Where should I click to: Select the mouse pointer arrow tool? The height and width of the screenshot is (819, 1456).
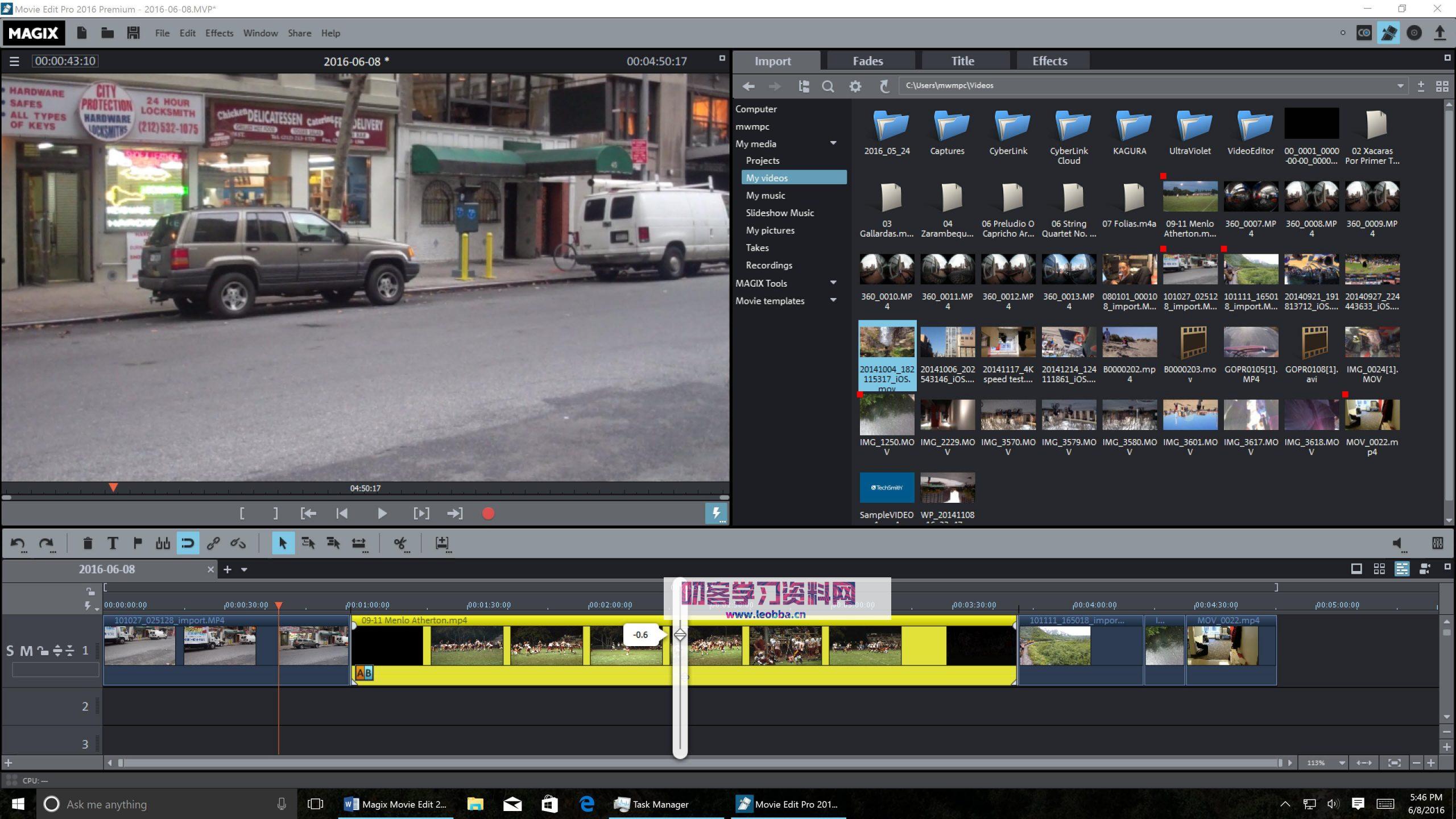[x=283, y=544]
